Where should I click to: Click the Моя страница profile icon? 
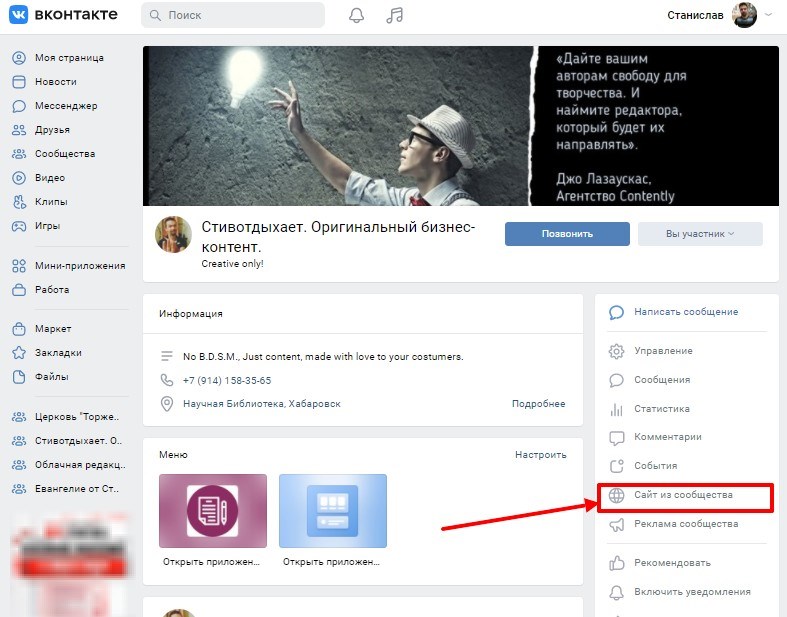(x=19, y=58)
